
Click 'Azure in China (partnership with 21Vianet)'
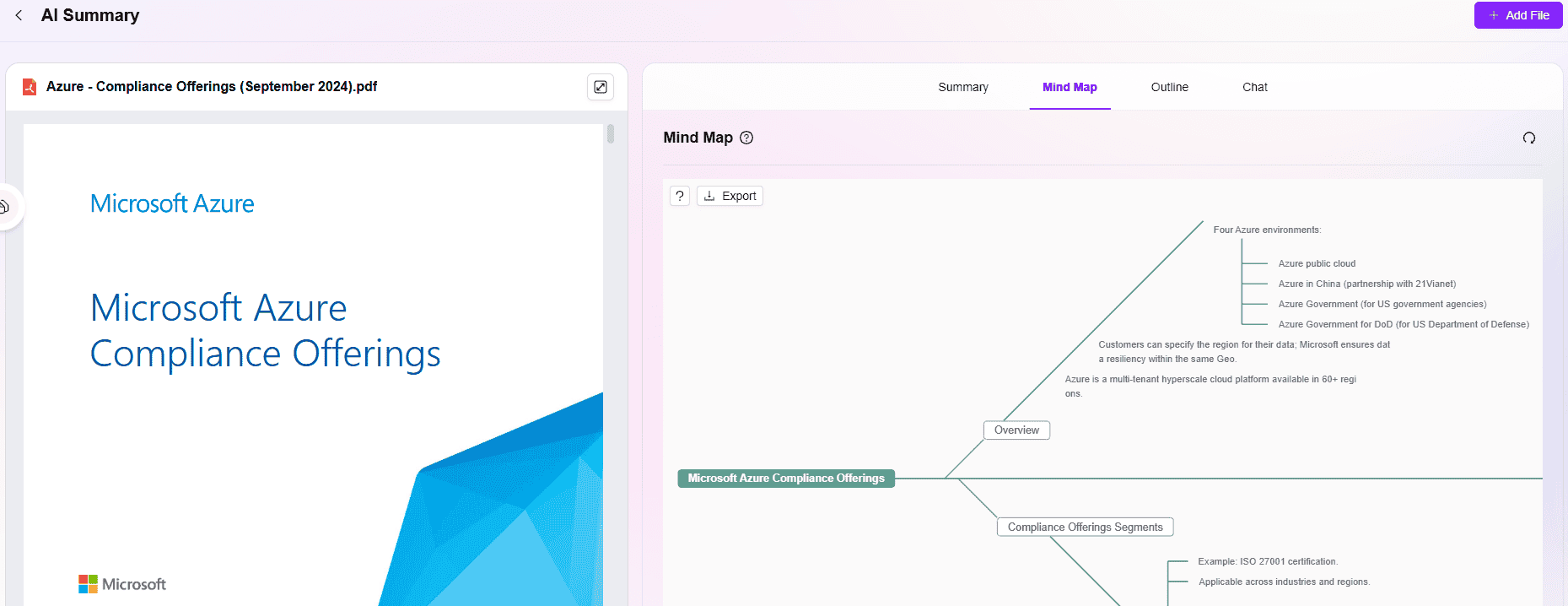(1366, 284)
